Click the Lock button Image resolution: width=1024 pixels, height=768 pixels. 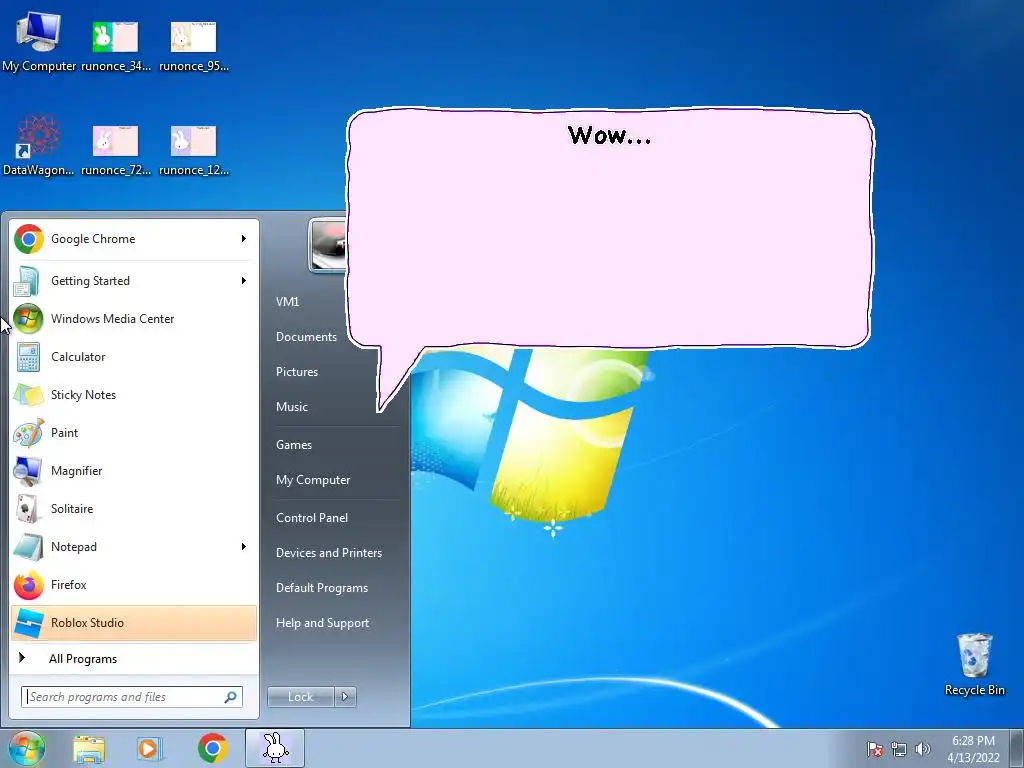301,697
